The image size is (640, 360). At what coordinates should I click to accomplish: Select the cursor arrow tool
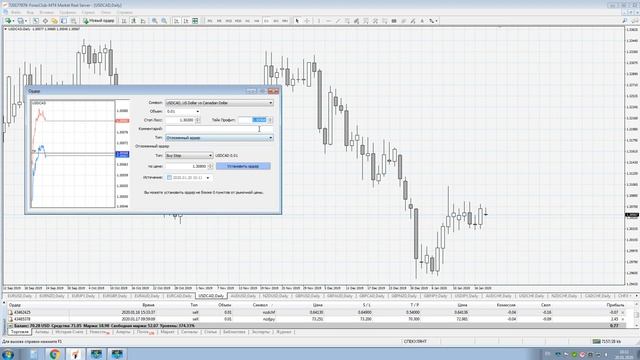tap(297, 21)
